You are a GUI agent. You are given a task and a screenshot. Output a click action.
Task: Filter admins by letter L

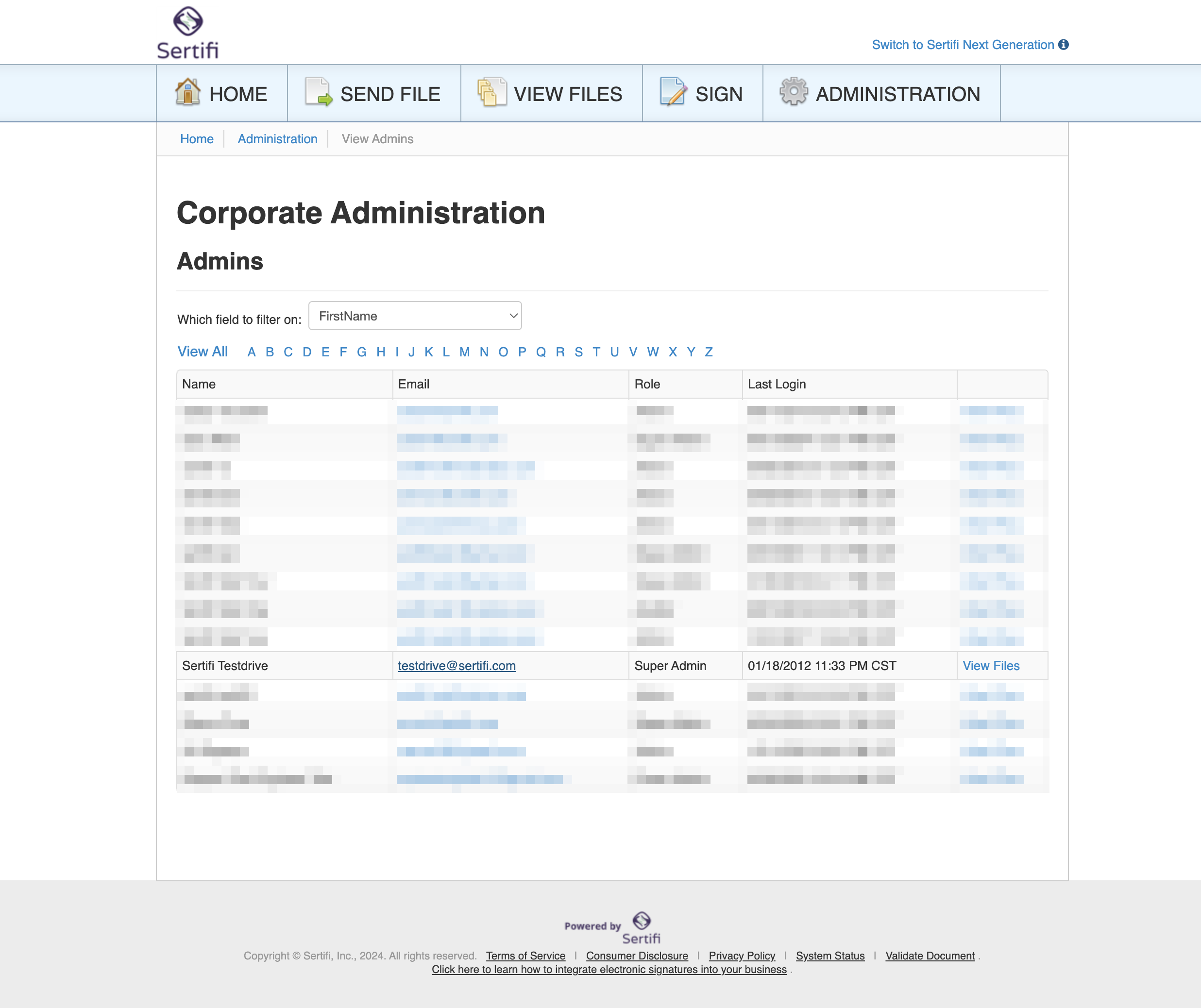pos(446,352)
